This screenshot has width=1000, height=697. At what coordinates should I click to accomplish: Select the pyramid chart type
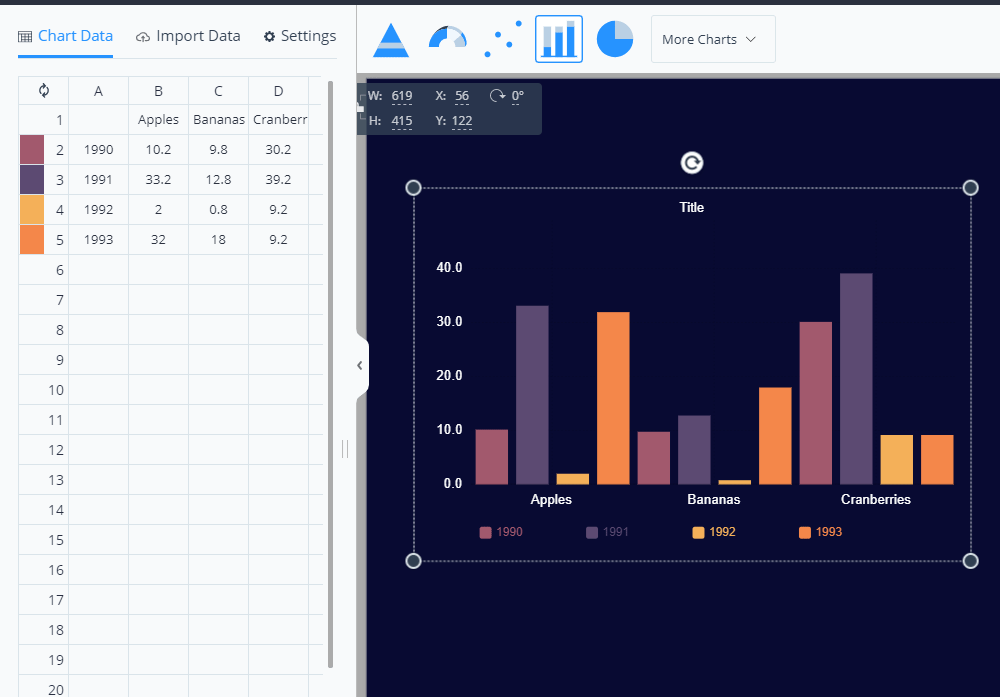click(390, 39)
